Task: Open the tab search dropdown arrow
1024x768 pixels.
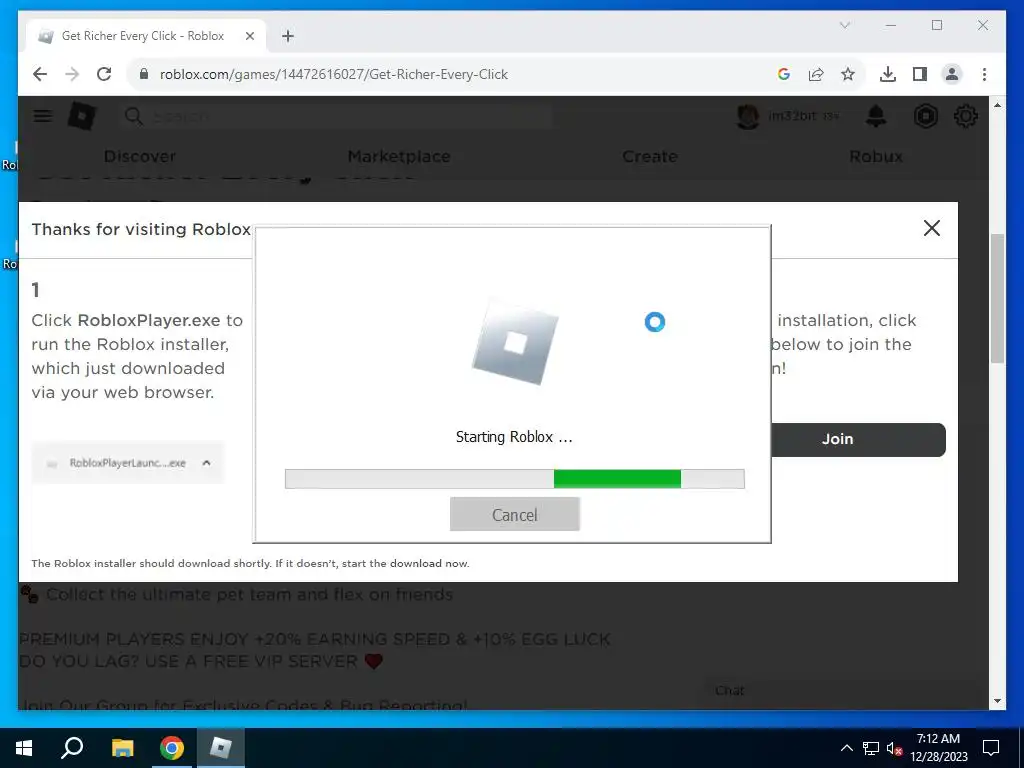Action: pyautogui.click(x=844, y=25)
